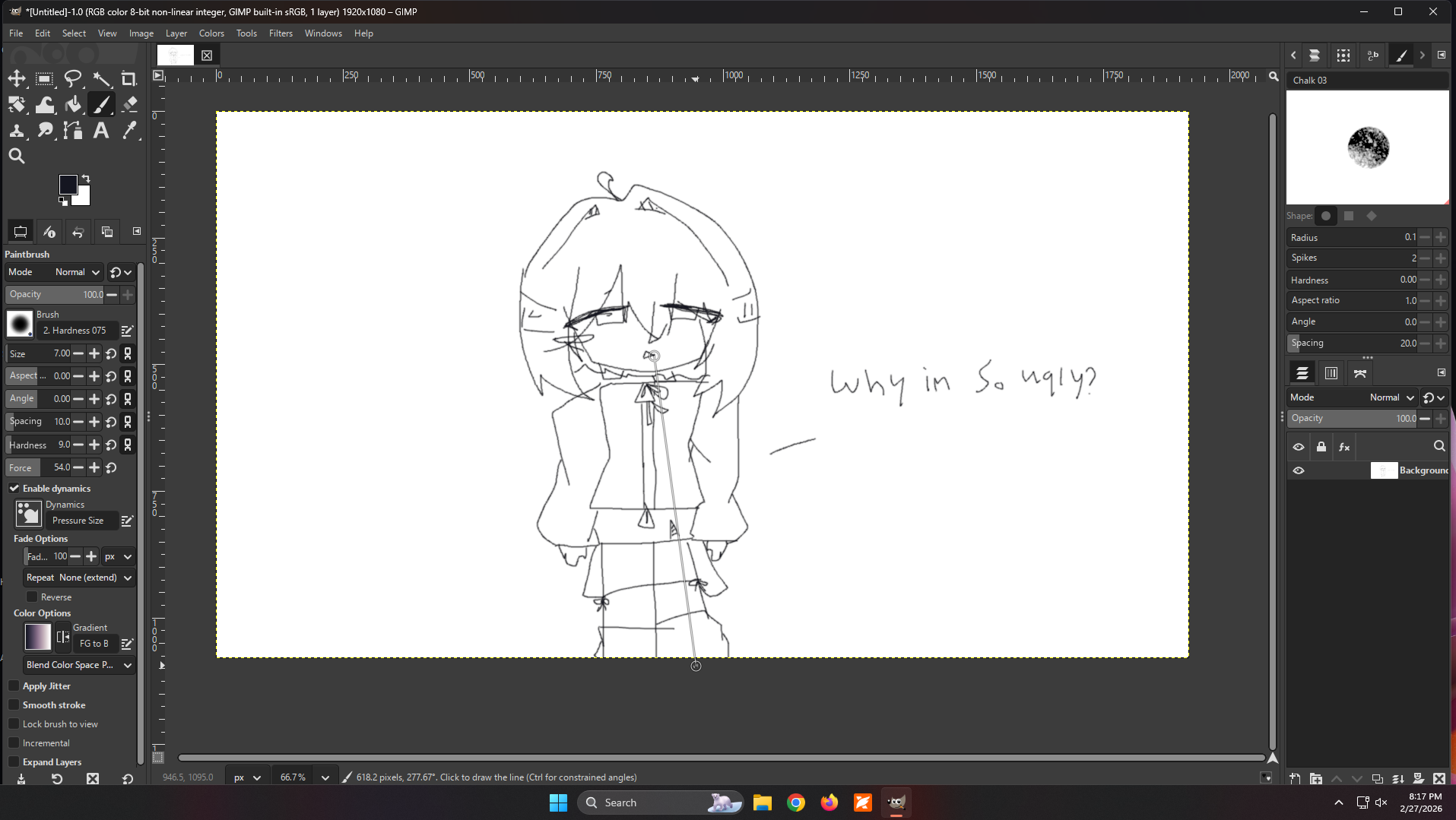Select the Clone stamp tool
The height and width of the screenshot is (820, 1456).
[x=17, y=131]
